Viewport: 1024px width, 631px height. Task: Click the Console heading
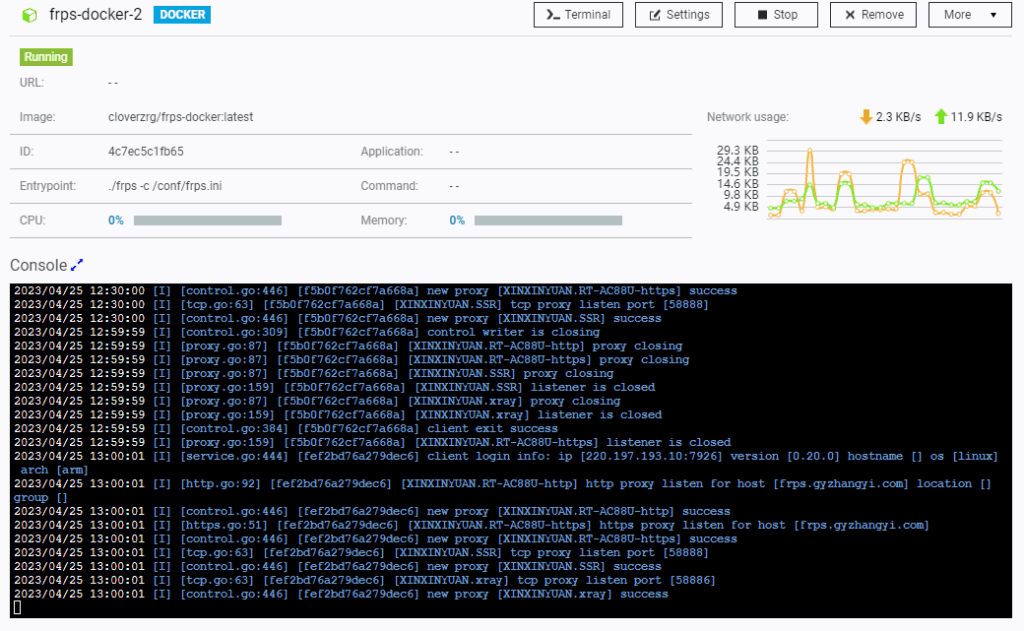[x=39, y=265]
